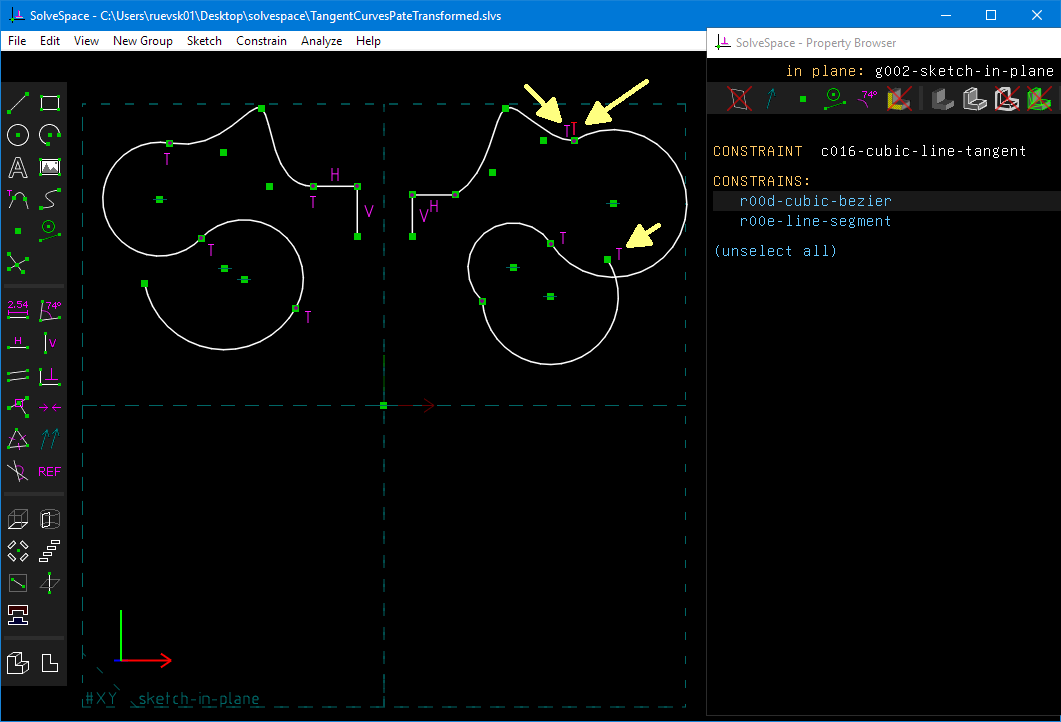Apply the Point On Line/Curve constraint
This screenshot has width=1061, height=722.
[18, 407]
